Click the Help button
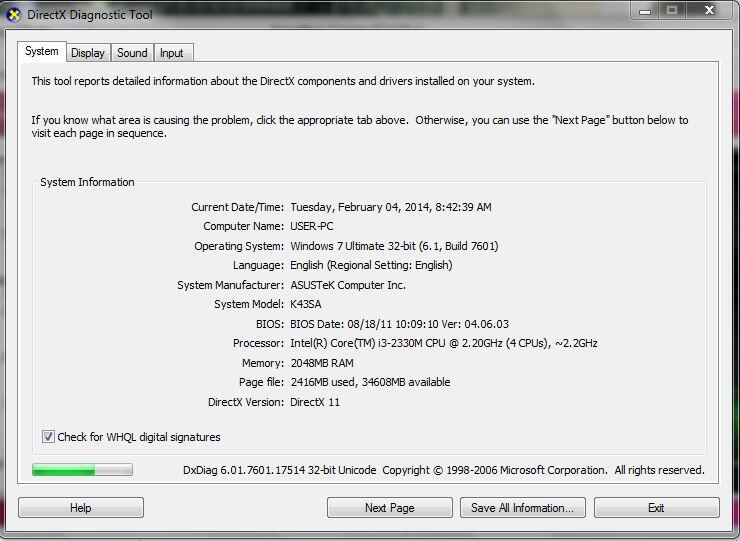This screenshot has width=740, height=541. (x=81, y=507)
